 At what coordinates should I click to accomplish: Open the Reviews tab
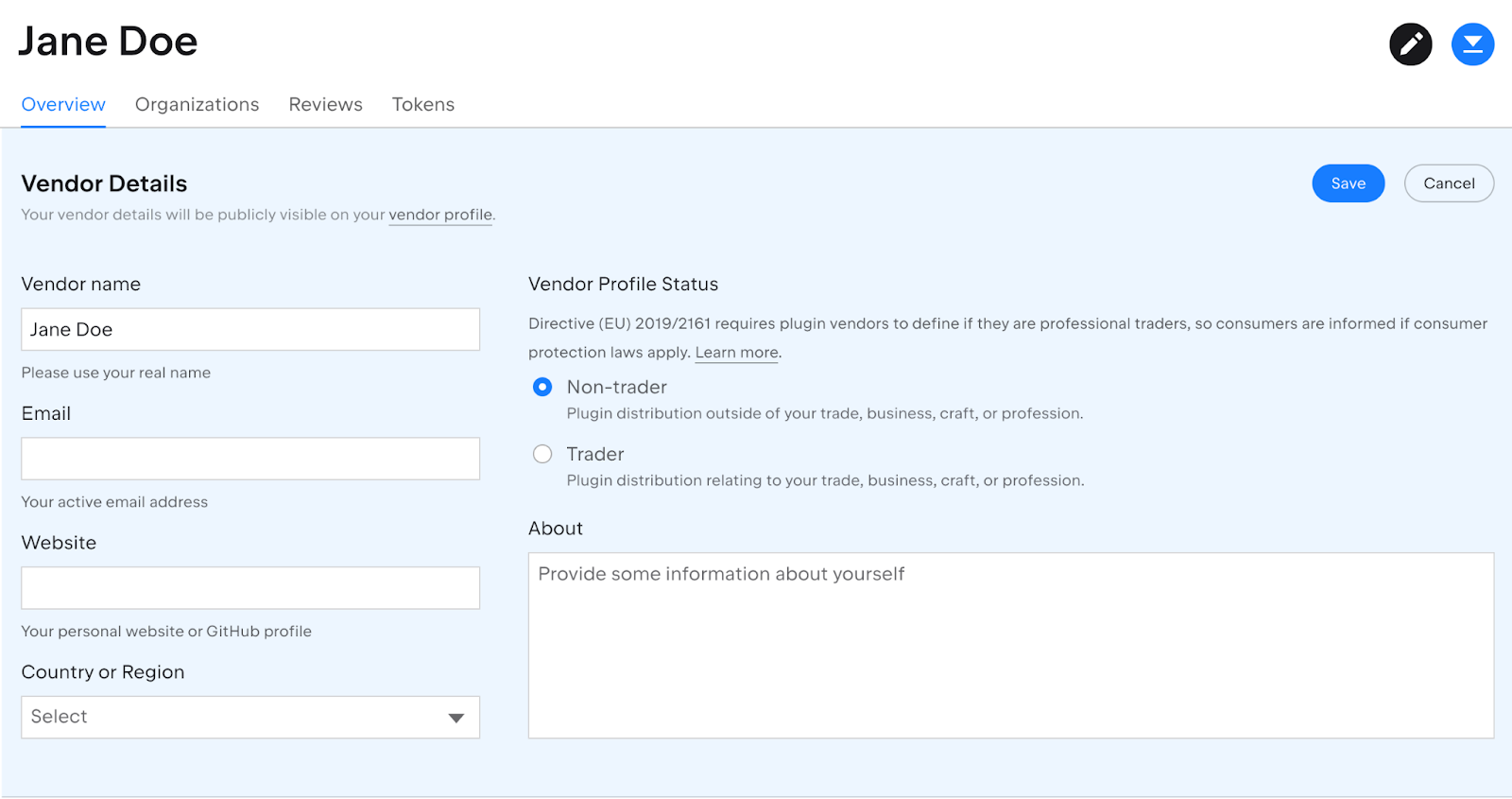[325, 105]
